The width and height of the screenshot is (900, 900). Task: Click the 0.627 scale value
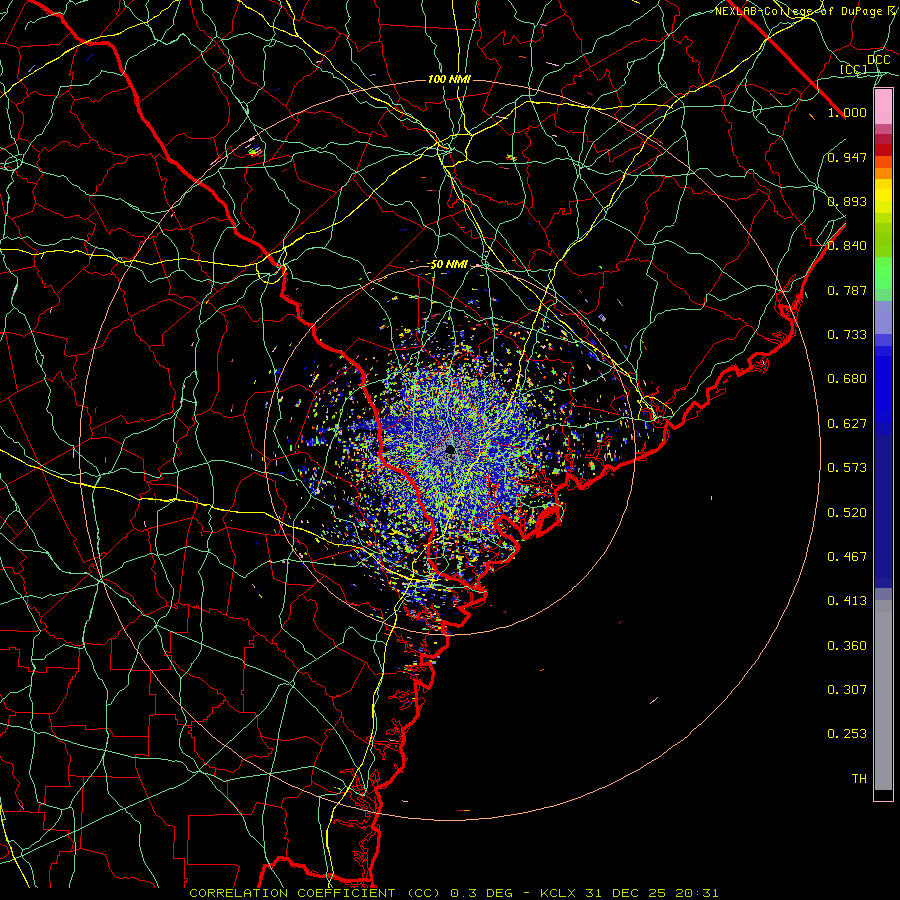click(x=847, y=423)
